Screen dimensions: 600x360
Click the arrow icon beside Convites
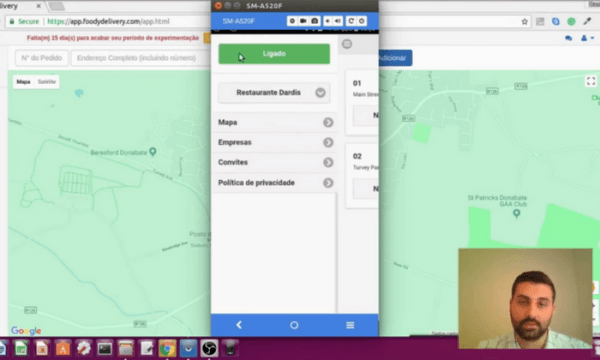pyautogui.click(x=328, y=162)
